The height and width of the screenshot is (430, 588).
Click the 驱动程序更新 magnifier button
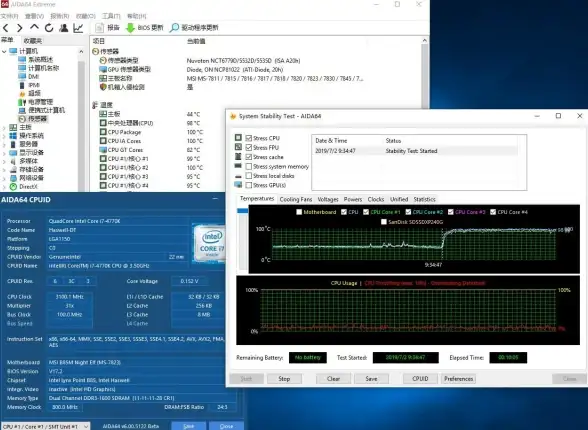point(194,27)
